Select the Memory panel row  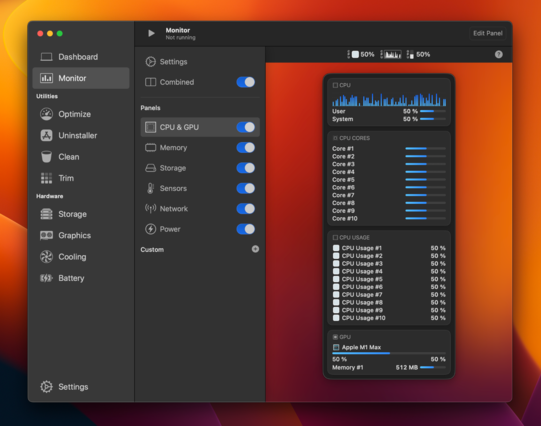(200, 148)
